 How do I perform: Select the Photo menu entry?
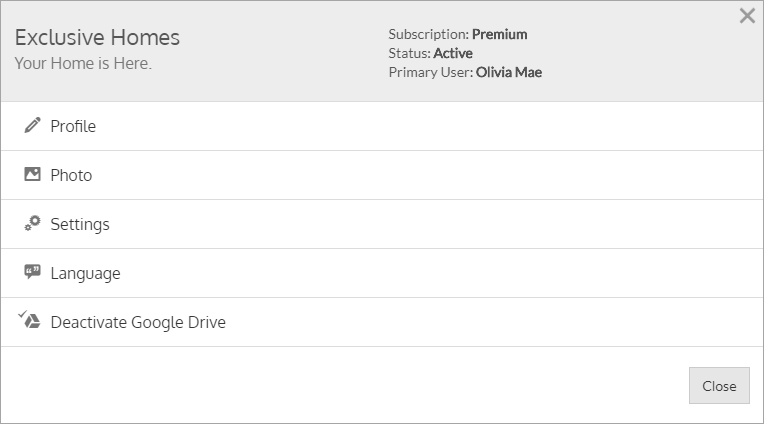[x=71, y=175]
